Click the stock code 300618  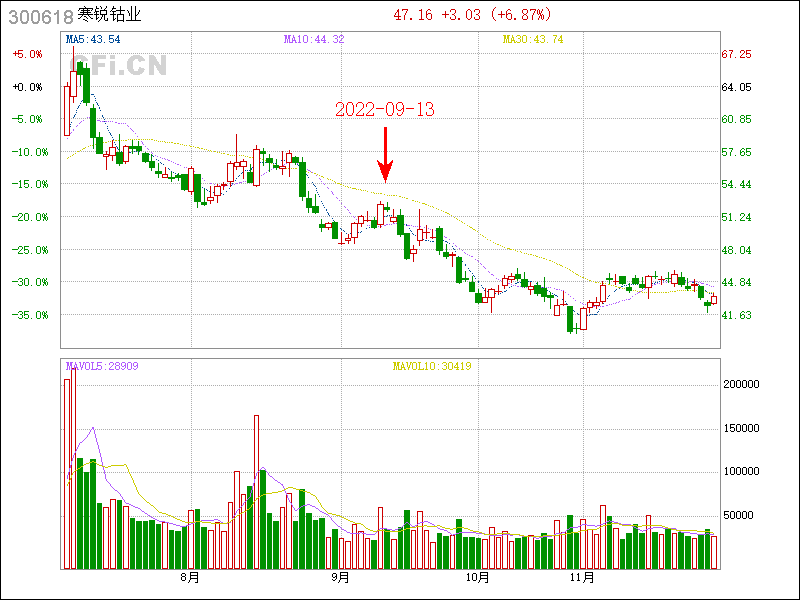click(x=37, y=17)
